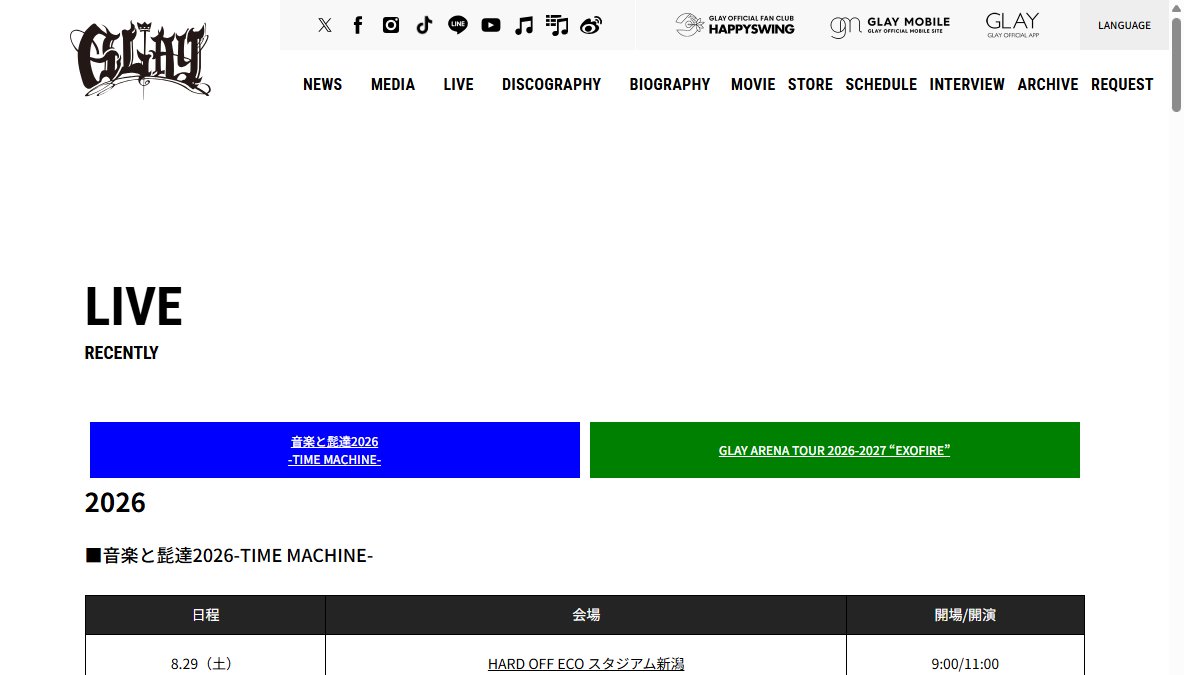The image size is (1184, 675).
Task: Go to the LIVE menu item
Action: [458, 85]
